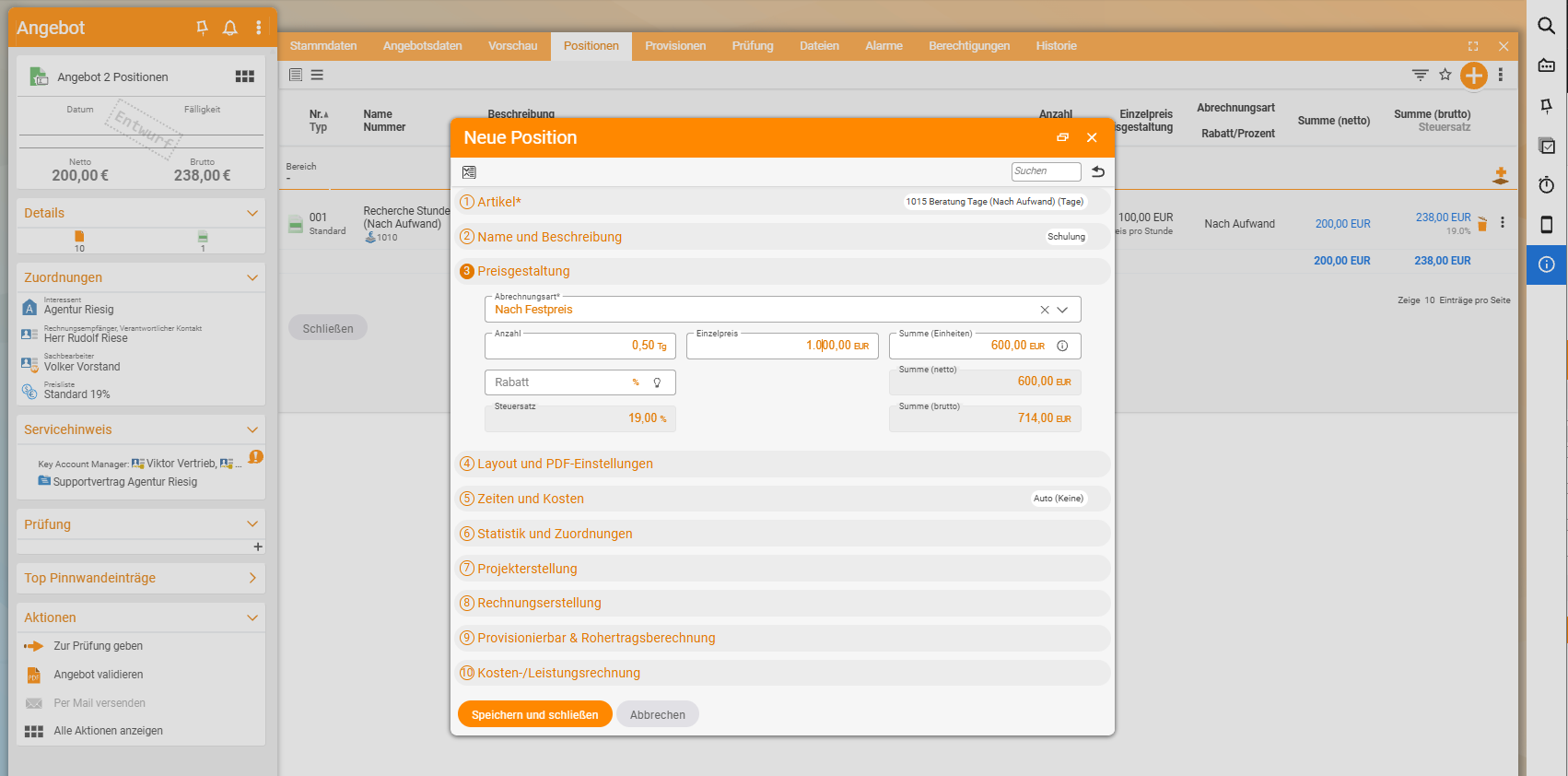This screenshot has height=776, width=1568.
Task: Click the pin icon in right sidebar
Action: [1547, 106]
